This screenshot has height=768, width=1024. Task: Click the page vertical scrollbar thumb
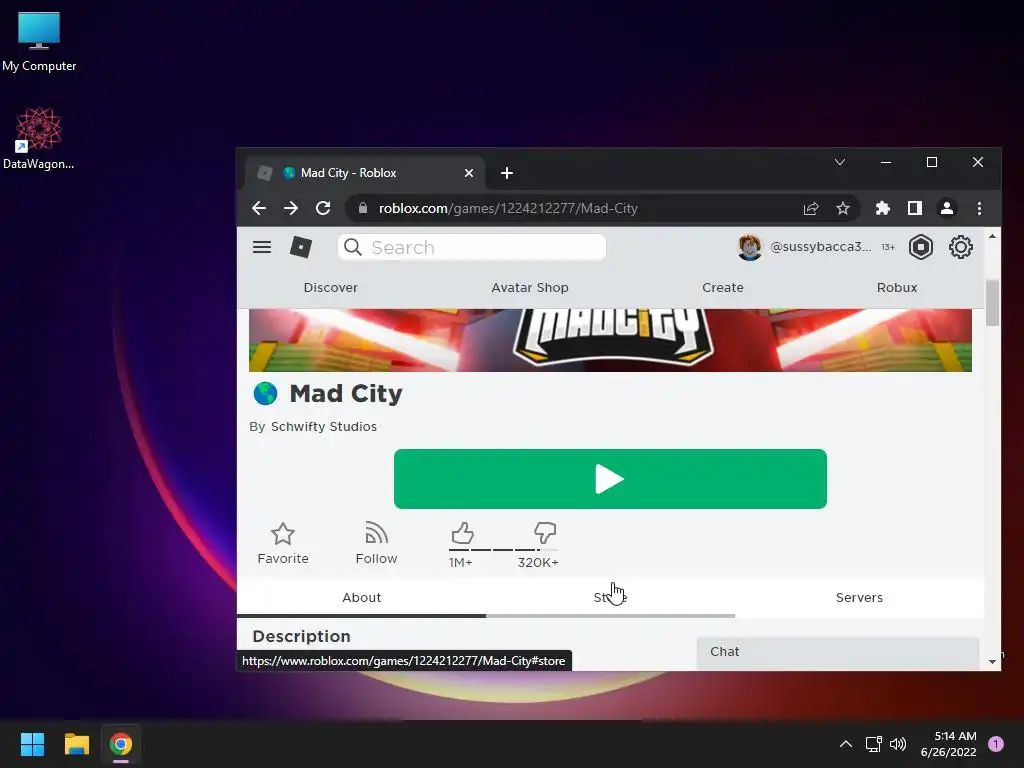coord(992,302)
